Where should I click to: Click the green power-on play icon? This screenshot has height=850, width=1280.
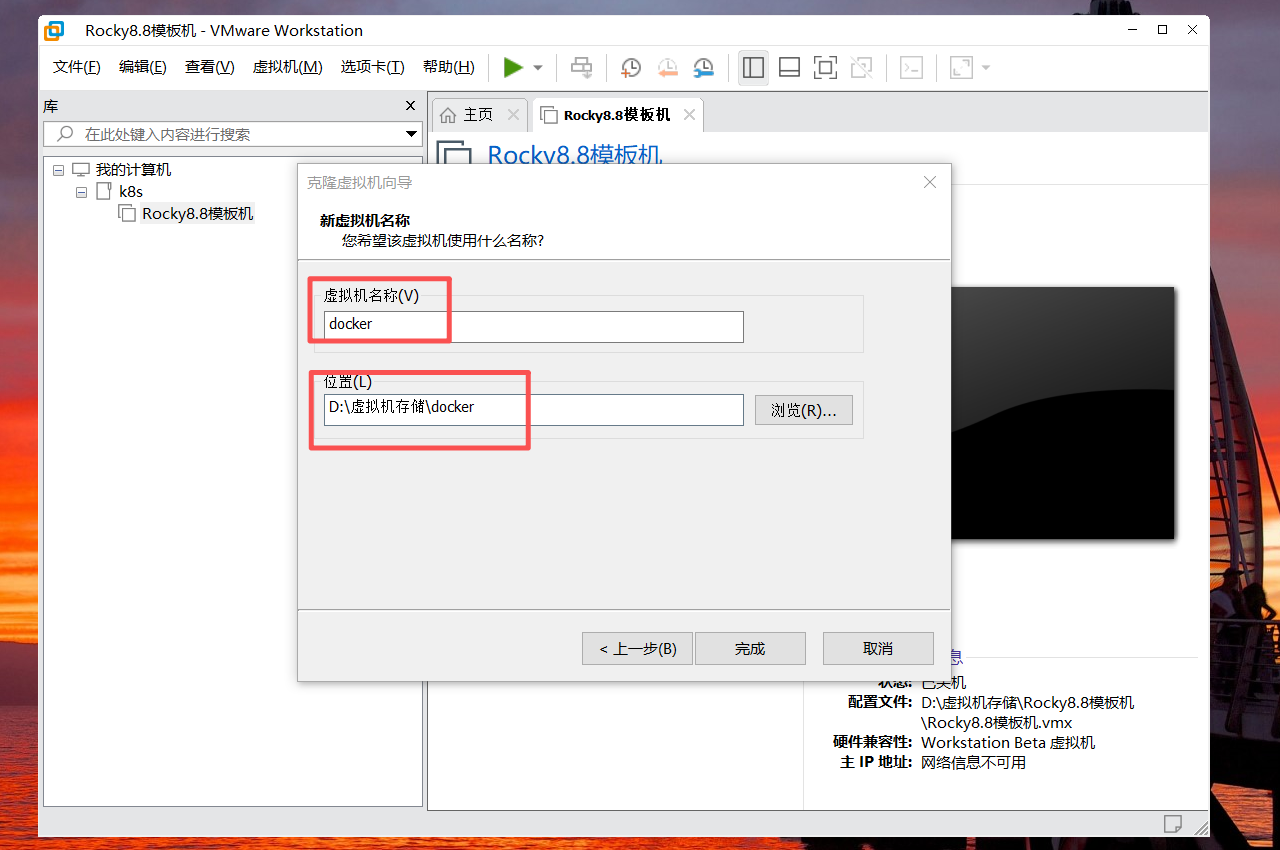pos(513,67)
